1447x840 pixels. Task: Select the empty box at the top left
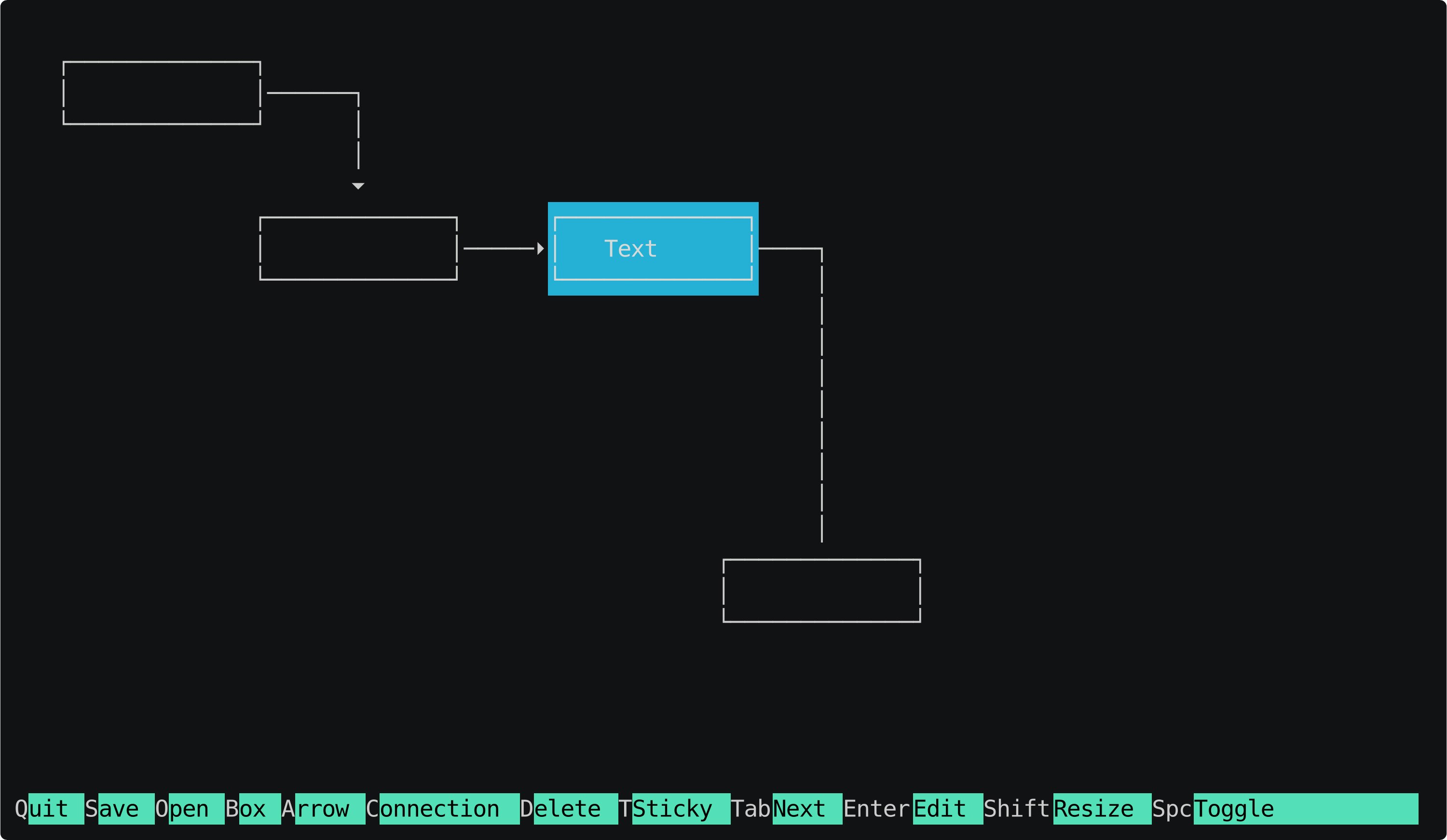(162, 93)
